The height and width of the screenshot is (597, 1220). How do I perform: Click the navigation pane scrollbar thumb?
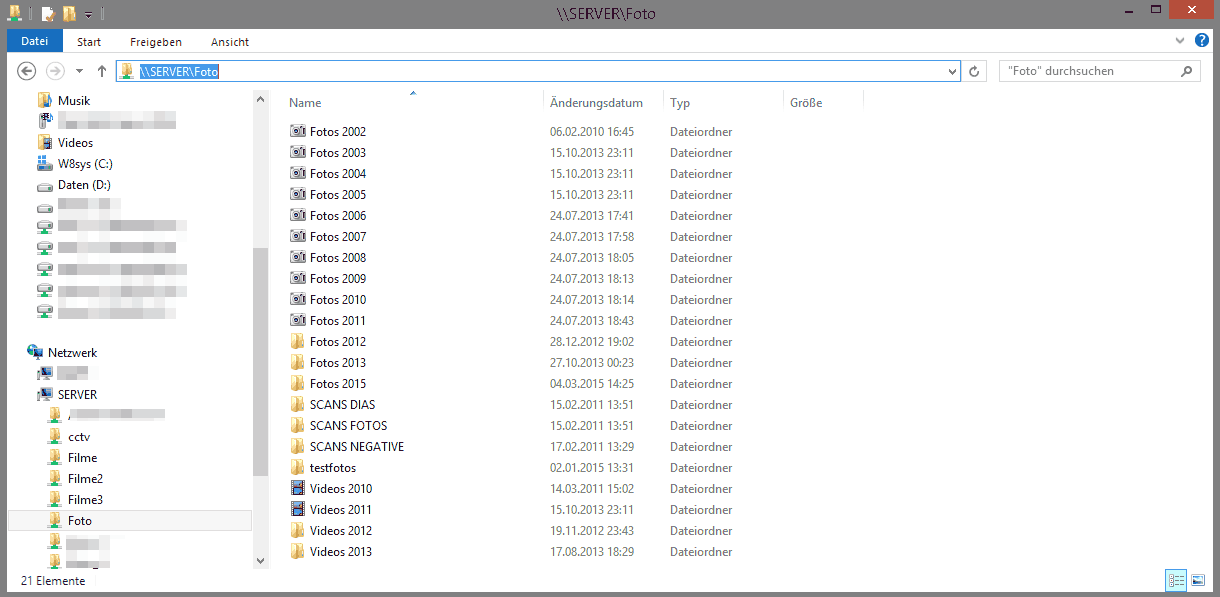(261, 361)
